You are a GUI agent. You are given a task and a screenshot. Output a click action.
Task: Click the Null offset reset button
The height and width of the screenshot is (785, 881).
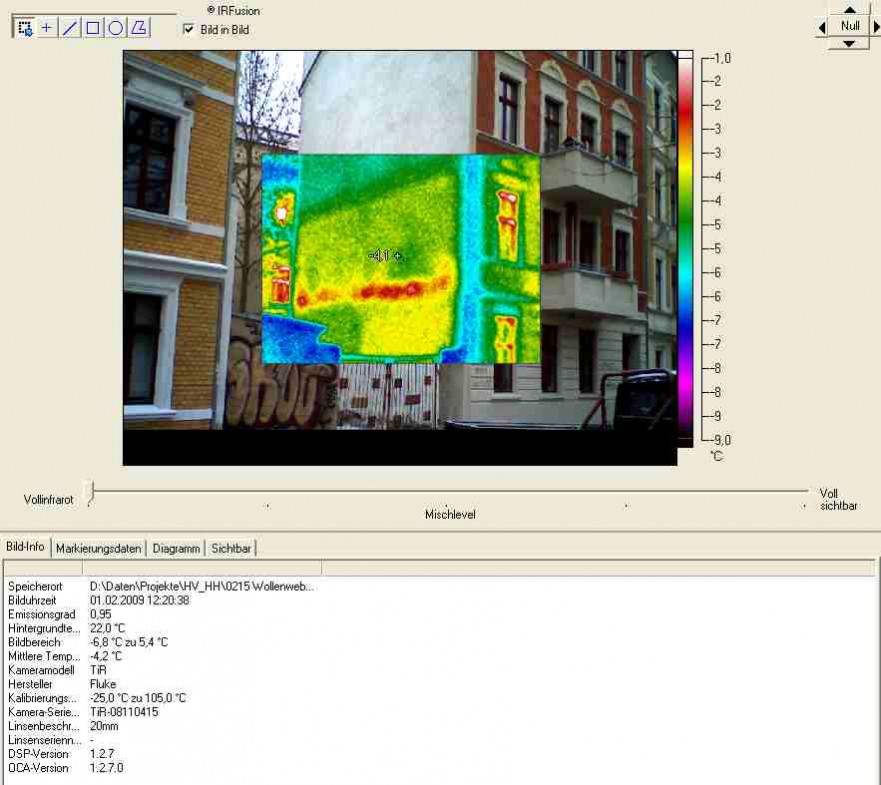click(849, 26)
